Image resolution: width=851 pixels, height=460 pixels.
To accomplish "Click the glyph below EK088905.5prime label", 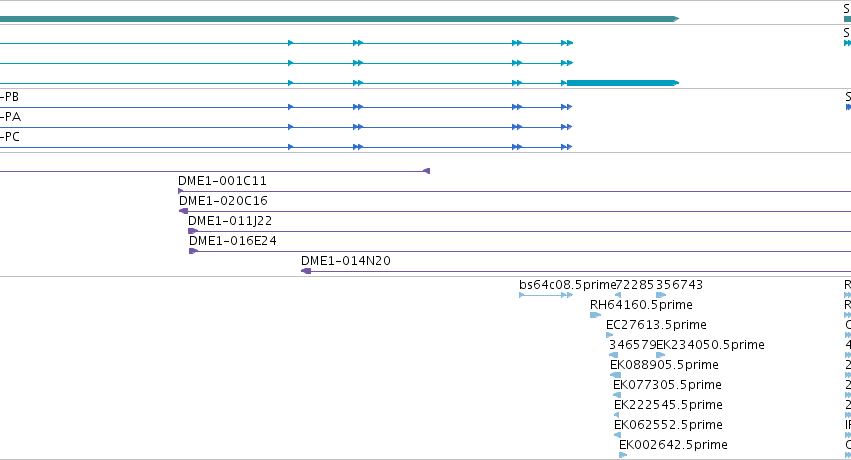I will tap(615, 375).
